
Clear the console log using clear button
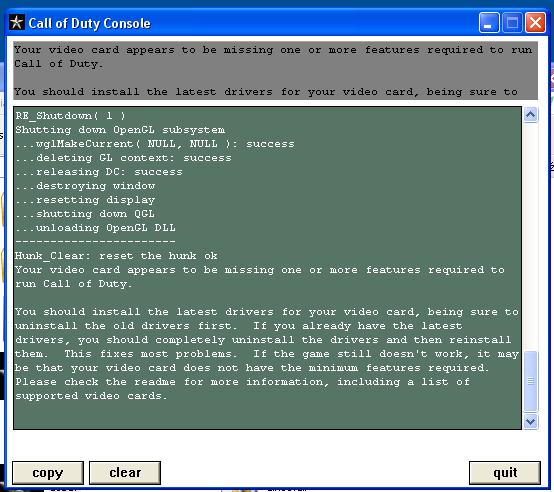tap(125, 473)
